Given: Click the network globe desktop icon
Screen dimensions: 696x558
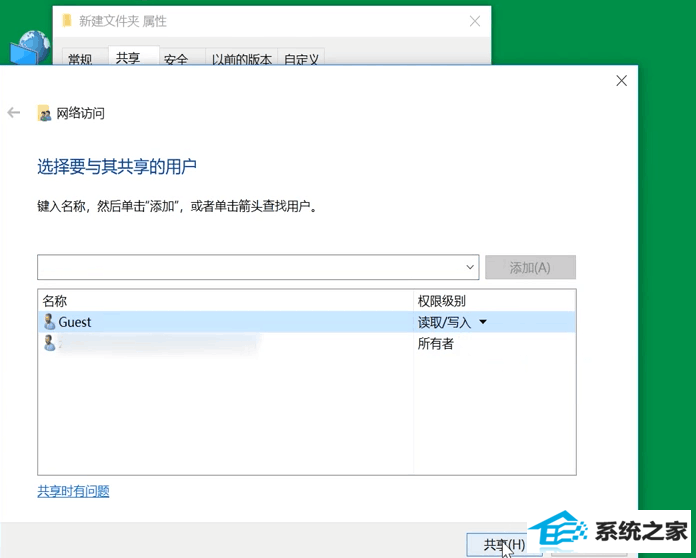Looking at the screenshot, I should point(30,47).
